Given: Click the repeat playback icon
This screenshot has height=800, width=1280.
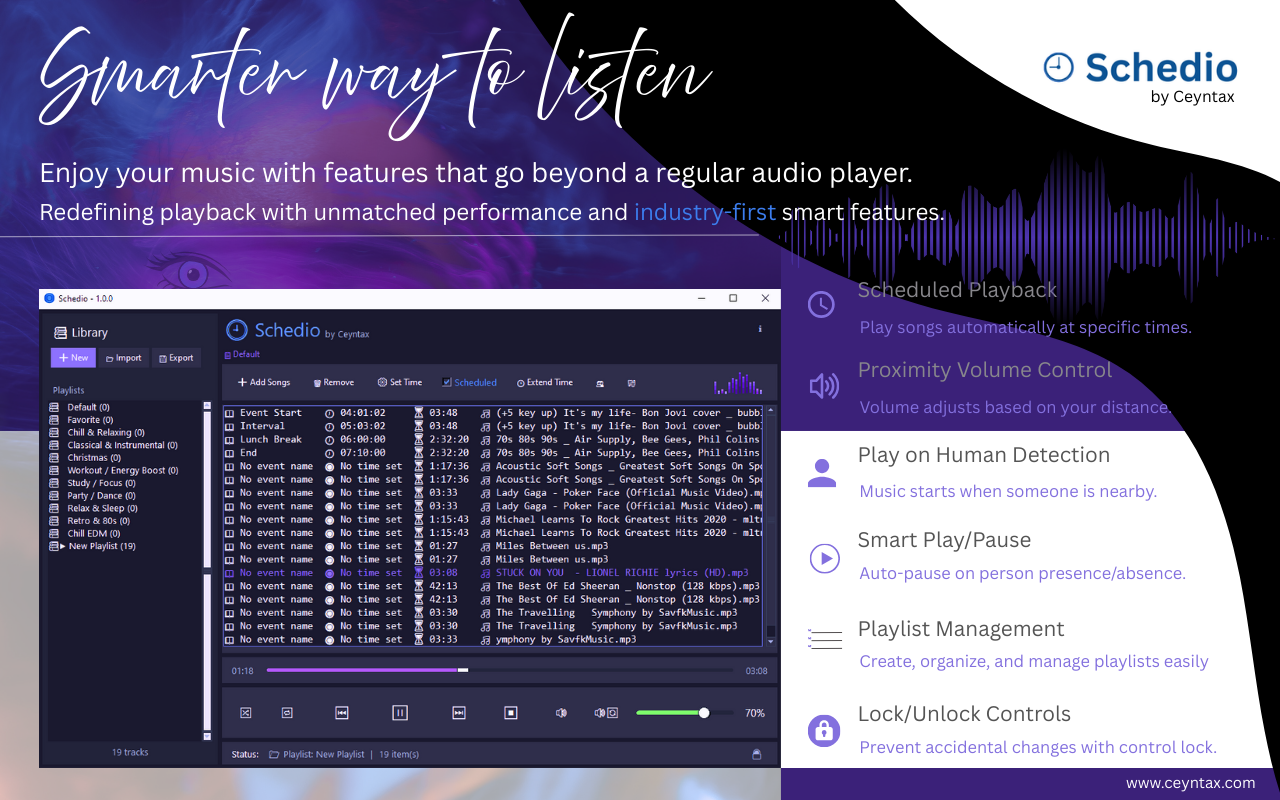Looking at the screenshot, I should [x=287, y=713].
